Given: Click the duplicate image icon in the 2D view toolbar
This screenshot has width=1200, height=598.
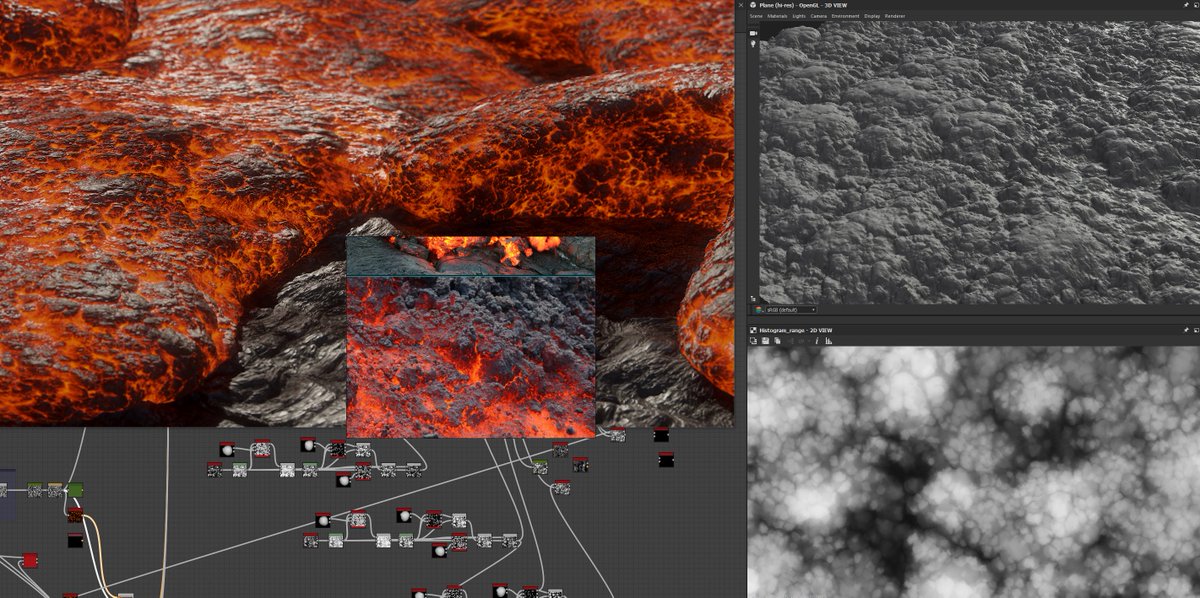Looking at the screenshot, I should (x=777, y=341).
